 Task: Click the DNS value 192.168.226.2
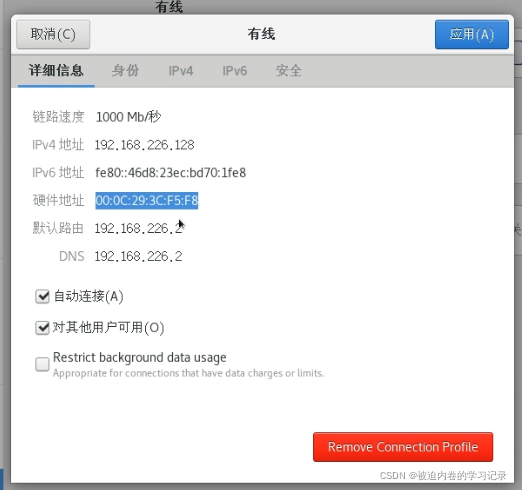(x=139, y=256)
